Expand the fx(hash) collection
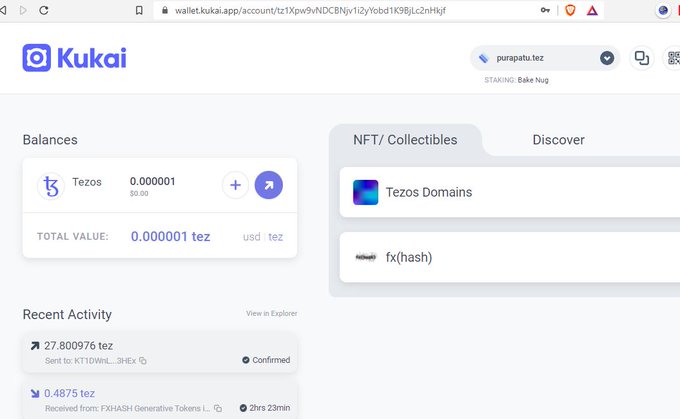The height and width of the screenshot is (419, 680). coord(510,257)
